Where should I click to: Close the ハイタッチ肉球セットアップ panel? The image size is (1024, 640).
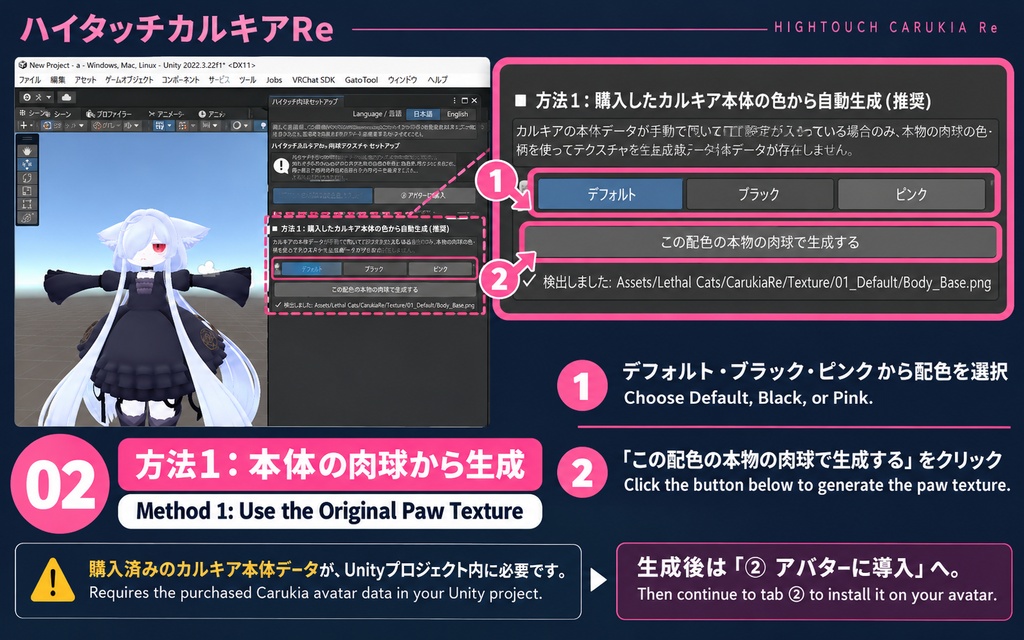[x=474, y=101]
